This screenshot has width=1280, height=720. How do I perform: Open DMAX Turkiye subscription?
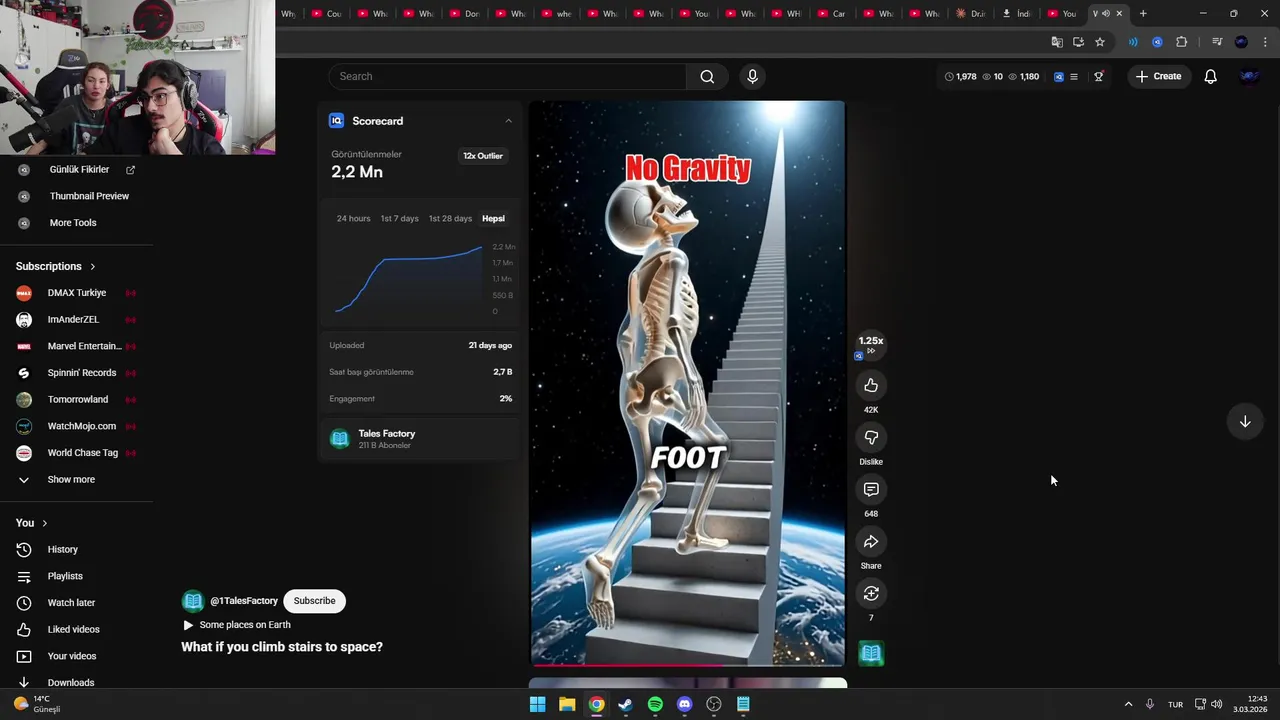click(x=76, y=293)
